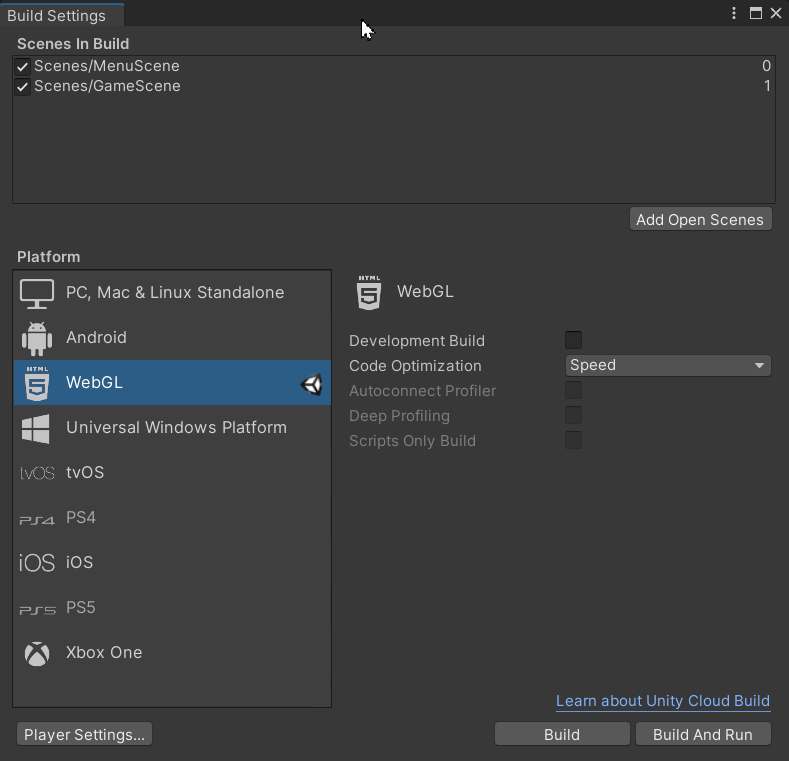Click the Build And Run button
The height and width of the screenshot is (761, 789).
coord(703,734)
